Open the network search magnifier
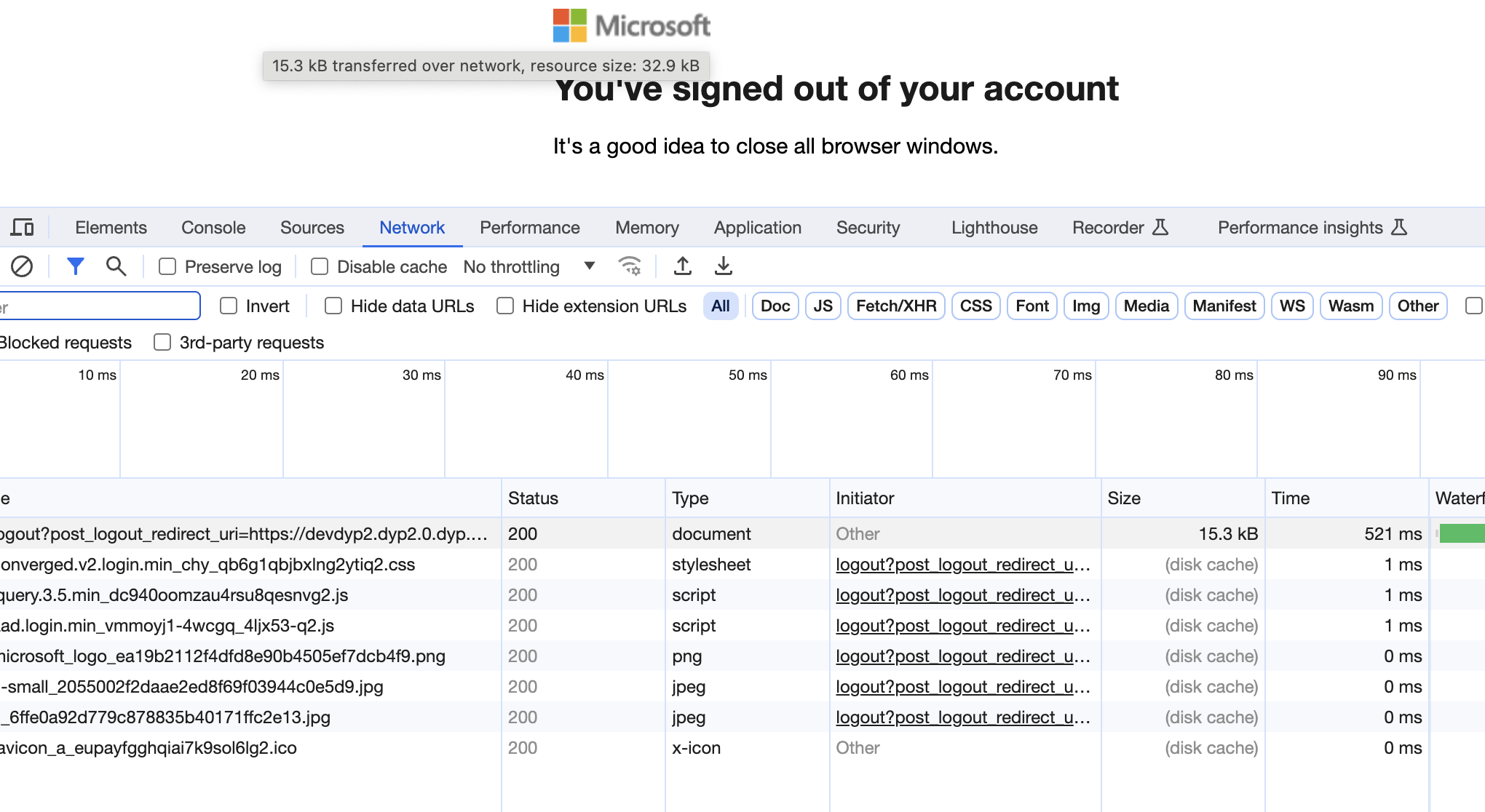Viewport: 1485px width, 812px height. (116, 267)
